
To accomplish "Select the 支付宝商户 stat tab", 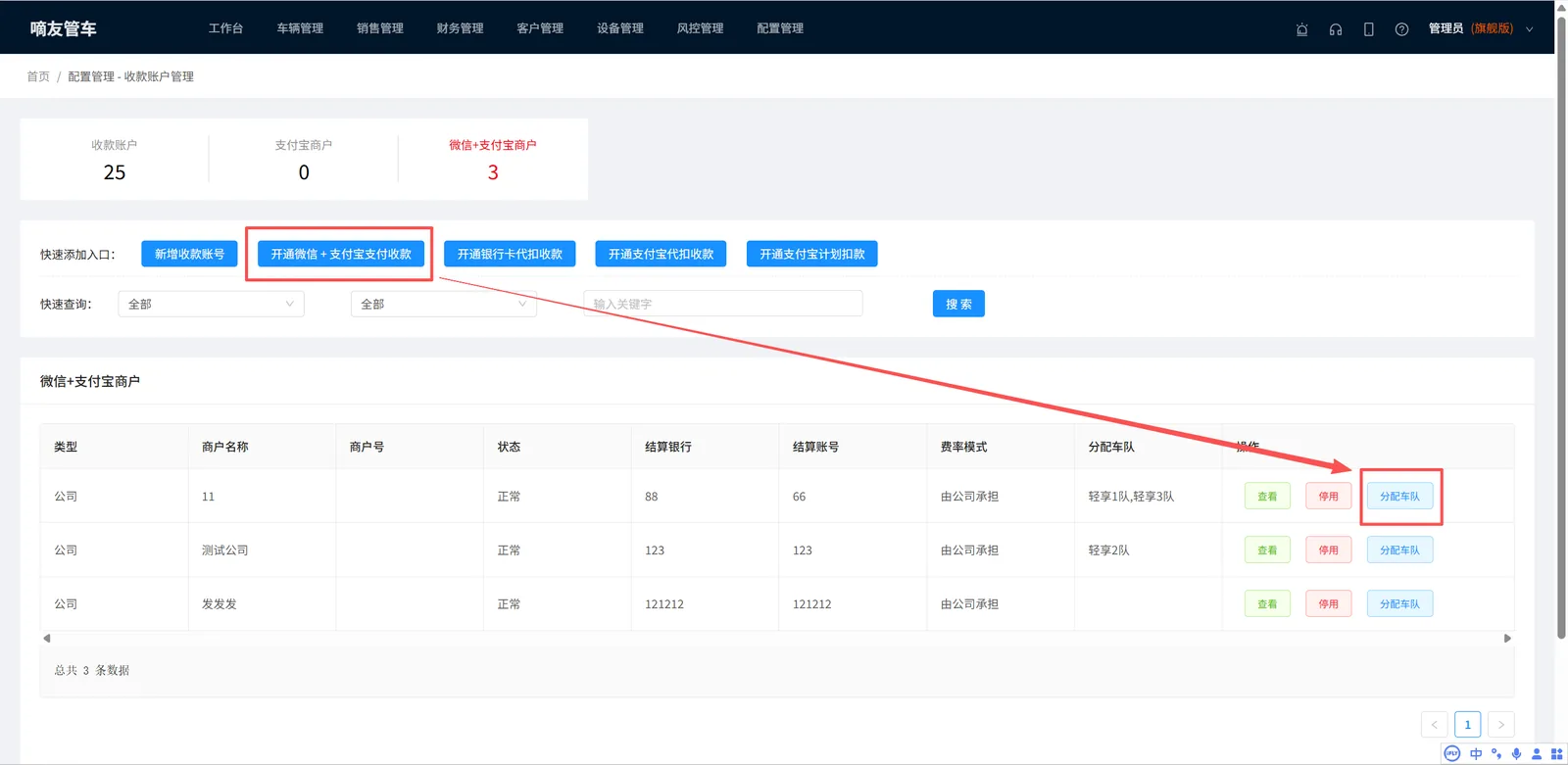I will point(304,160).
